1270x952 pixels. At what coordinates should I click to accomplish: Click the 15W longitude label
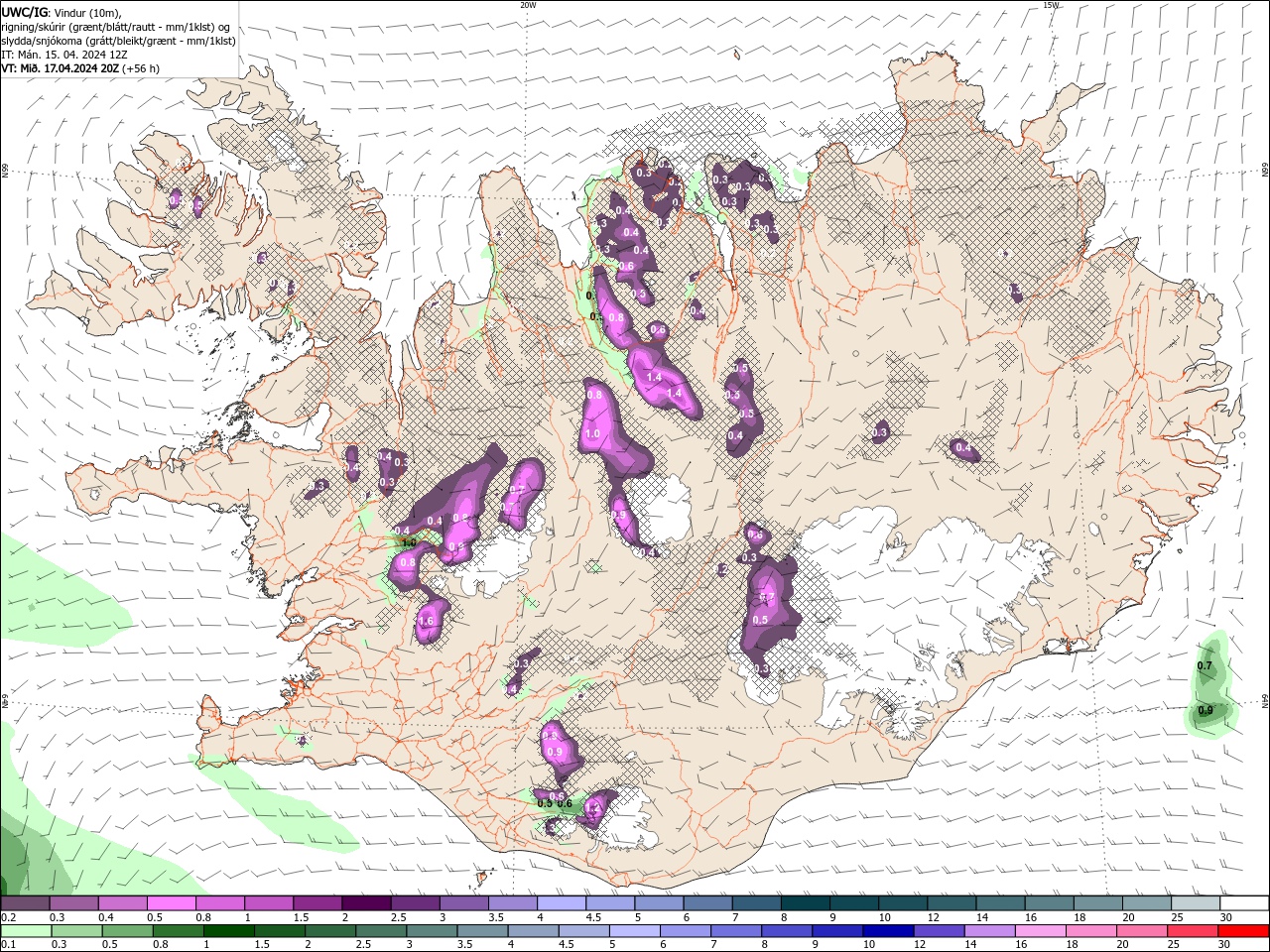tap(1051, 5)
